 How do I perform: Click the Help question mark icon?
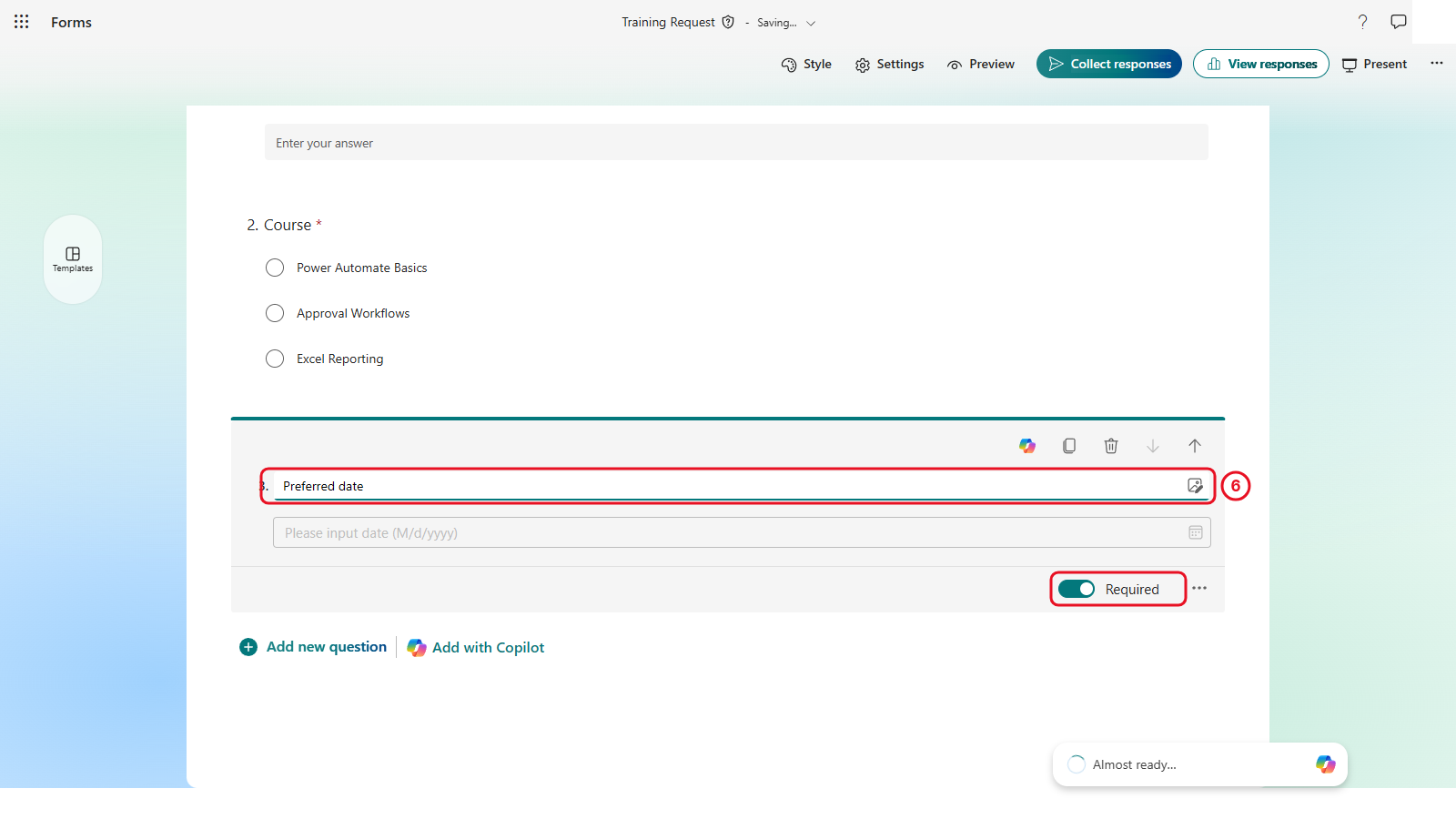pos(1362,22)
